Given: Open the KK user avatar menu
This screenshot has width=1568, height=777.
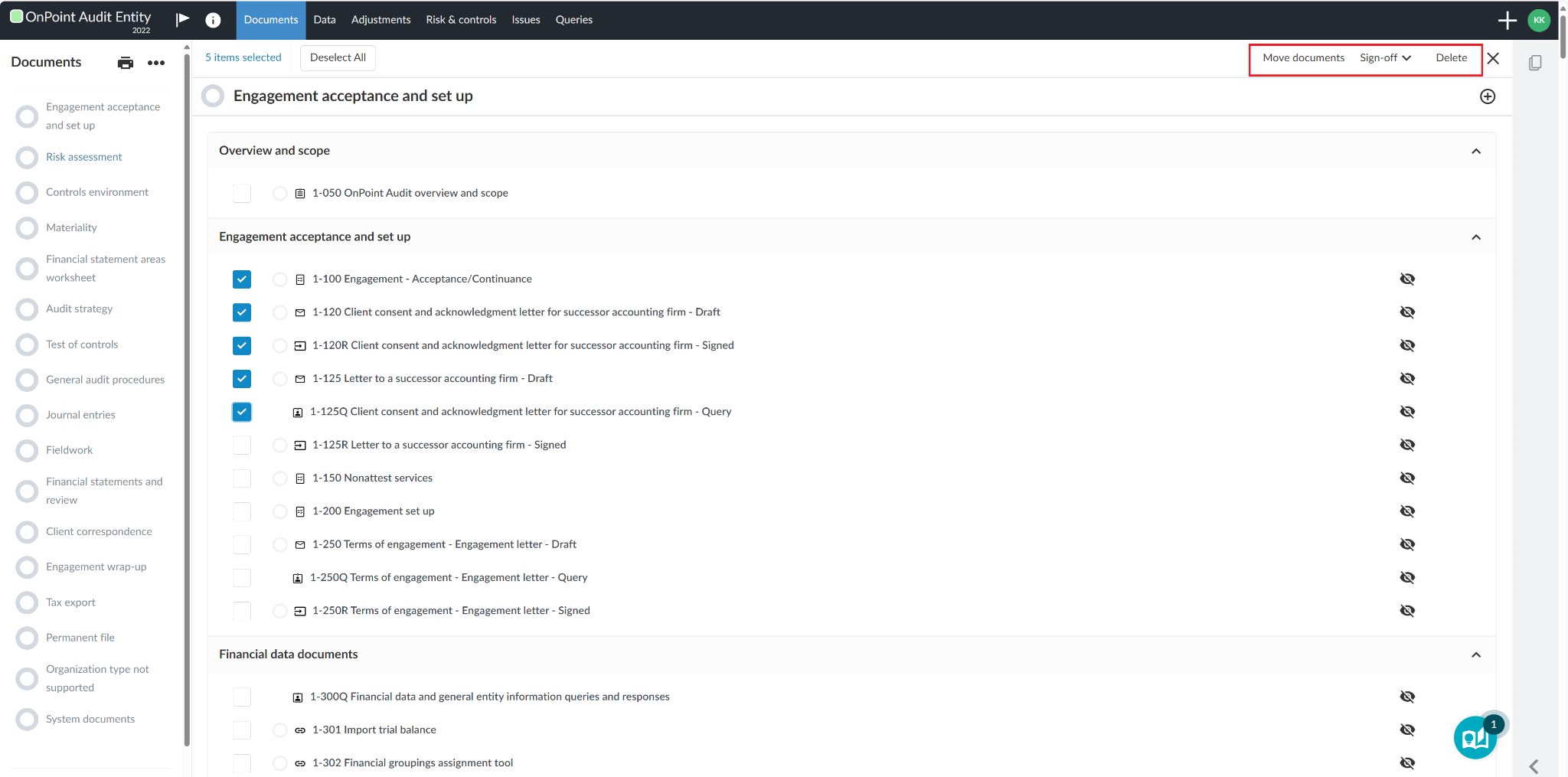Looking at the screenshot, I should click(x=1539, y=21).
